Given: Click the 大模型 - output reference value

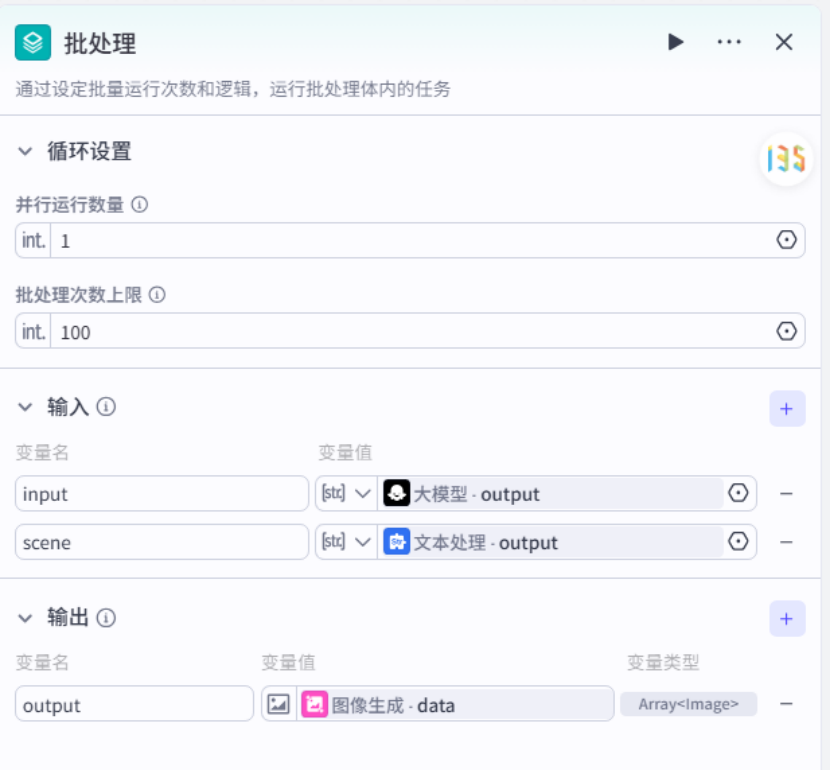Looking at the screenshot, I should tap(551, 494).
